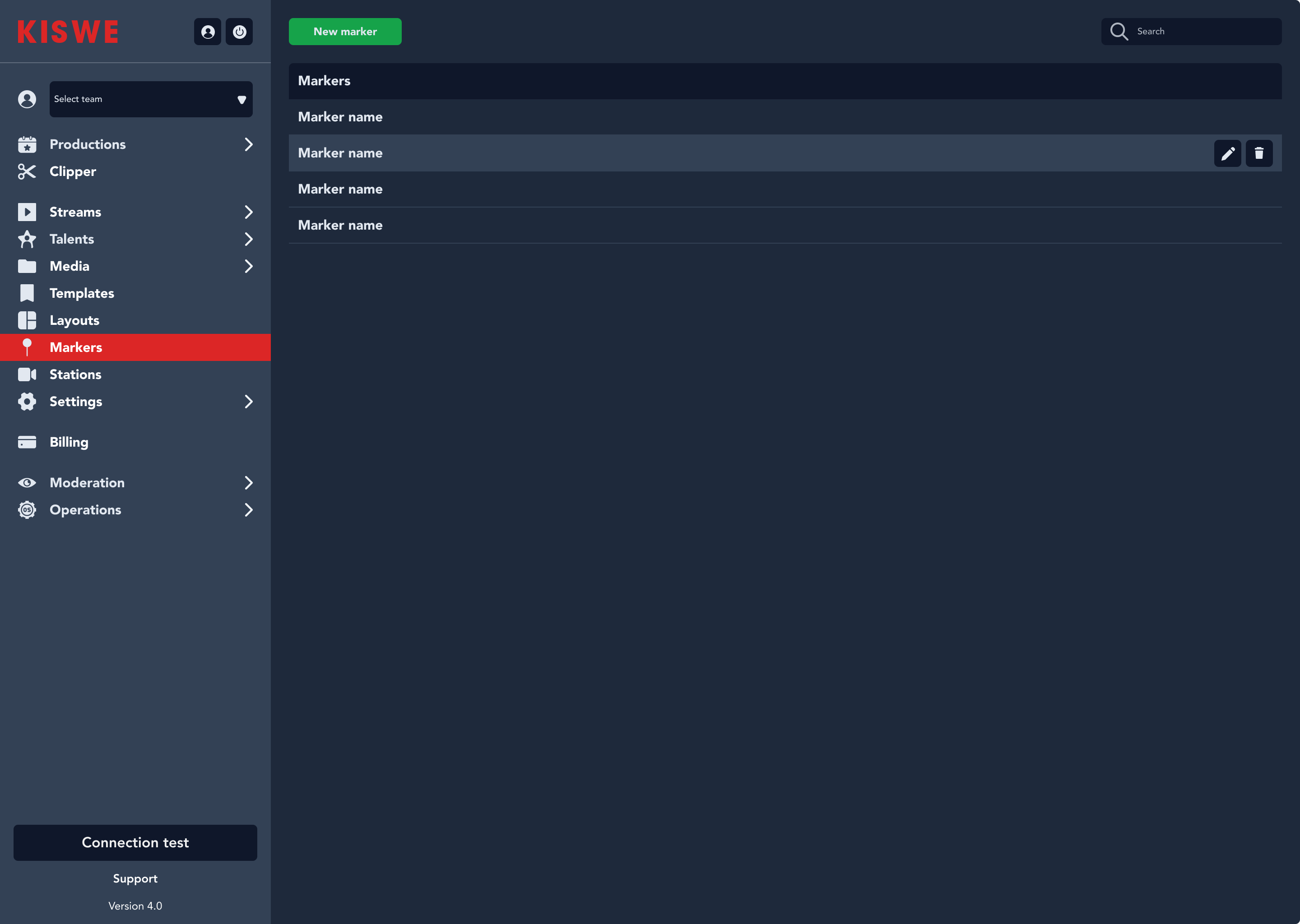Click the Settings gear icon
Viewport: 1300px width, 924px height.
coord(27,402)
